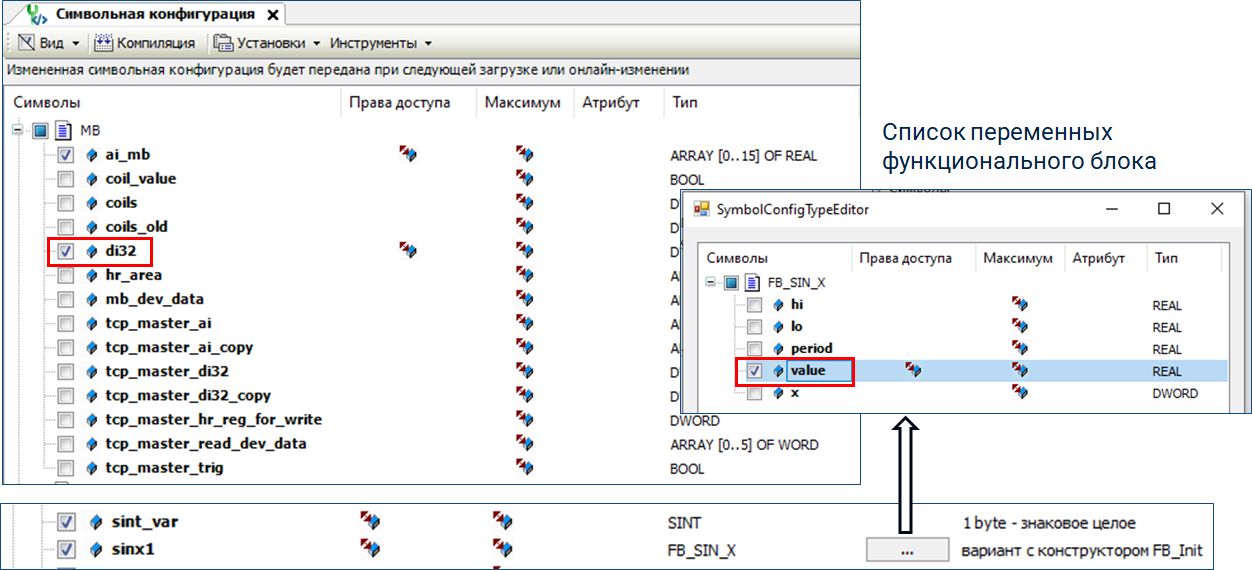
Task: Click the Компиляция build icon
Action: 103,43
